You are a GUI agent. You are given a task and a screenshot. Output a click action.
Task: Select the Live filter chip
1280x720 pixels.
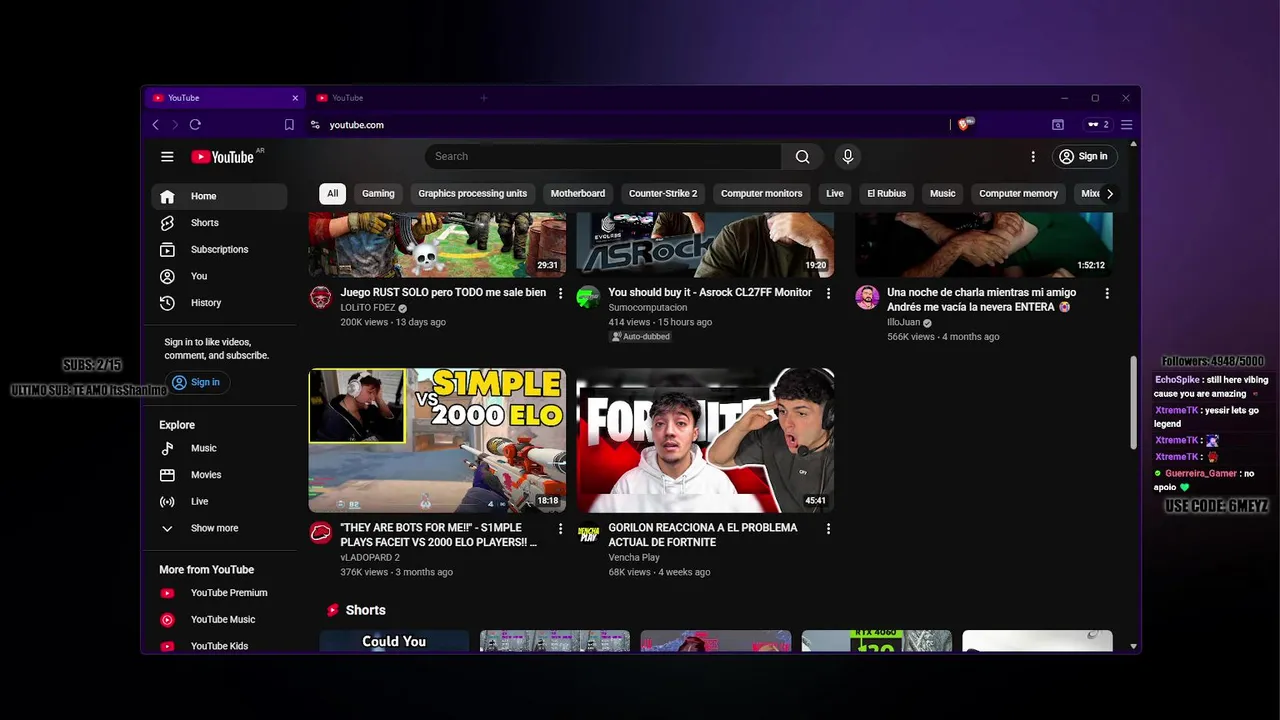point(835,194)
